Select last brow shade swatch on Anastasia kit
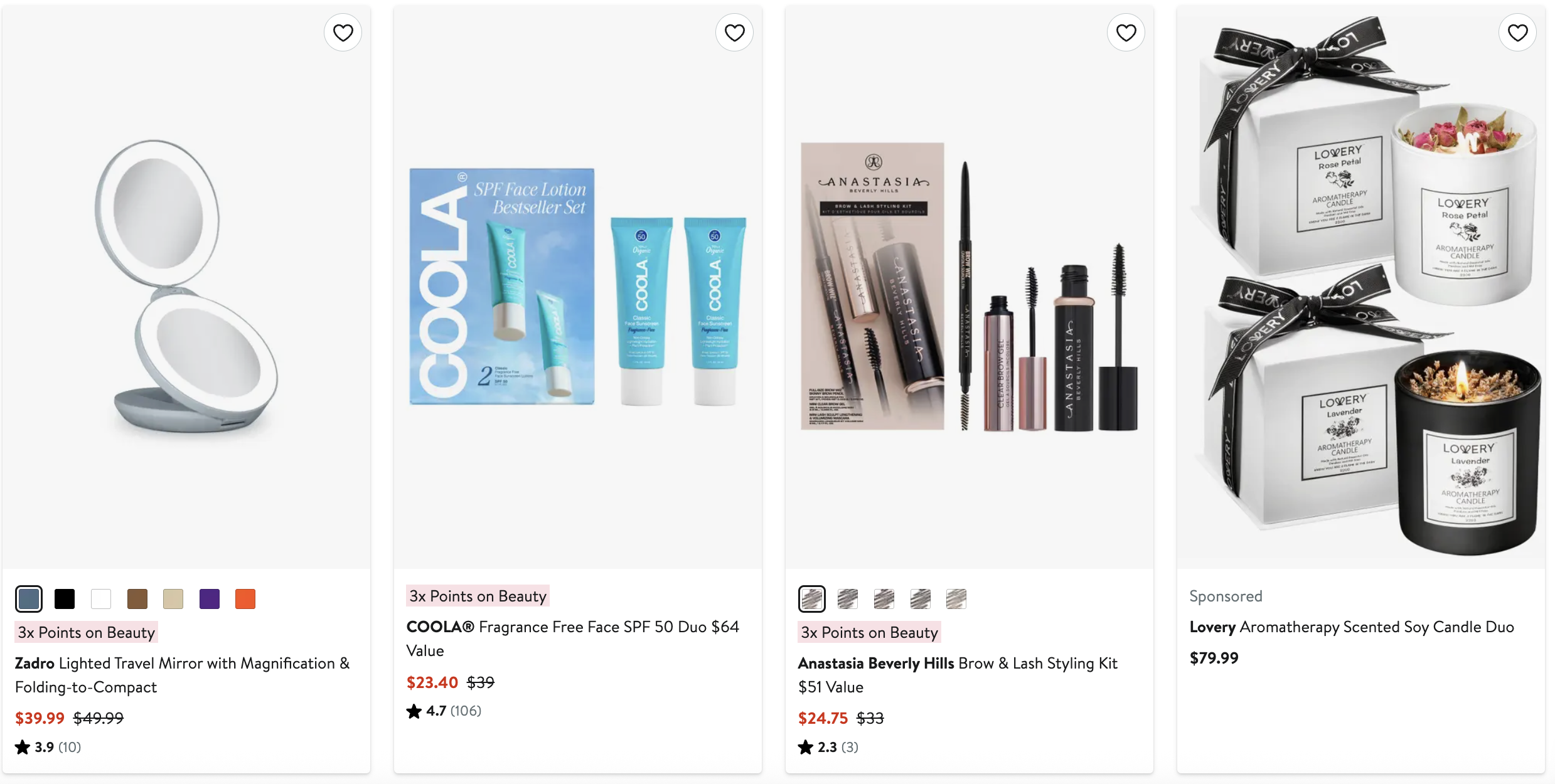The image size is (1555, 784). pos(956,599)
